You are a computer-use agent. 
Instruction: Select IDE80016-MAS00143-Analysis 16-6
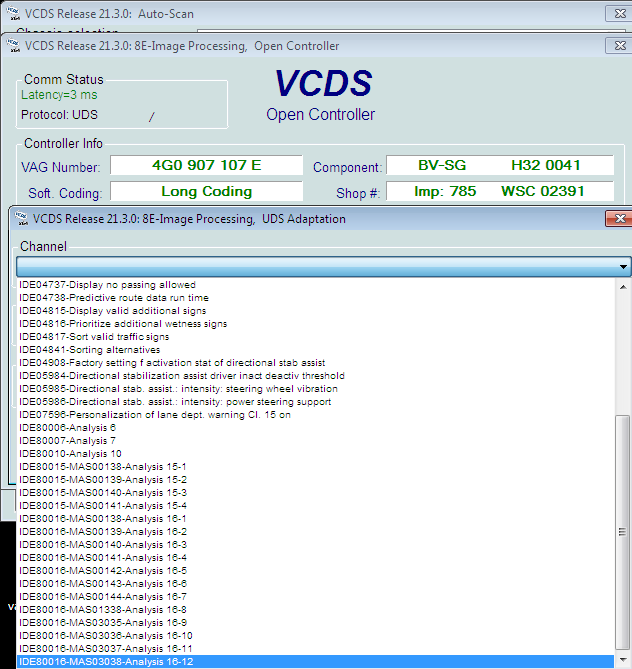click(315, 584)
